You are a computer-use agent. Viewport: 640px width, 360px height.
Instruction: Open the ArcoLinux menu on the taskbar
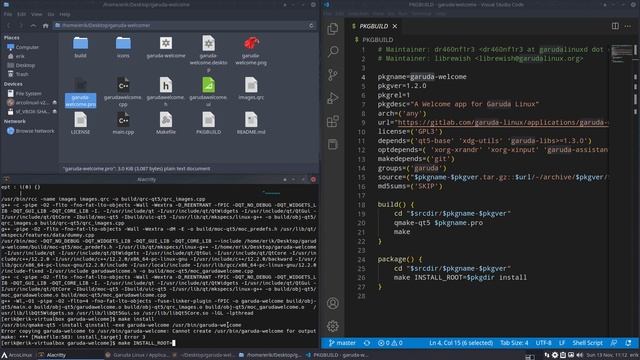pos(17,355)
